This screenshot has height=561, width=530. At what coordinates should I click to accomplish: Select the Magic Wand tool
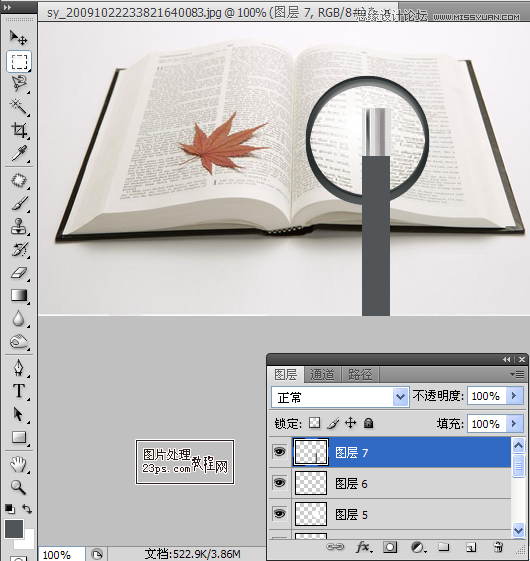[18, 107]
